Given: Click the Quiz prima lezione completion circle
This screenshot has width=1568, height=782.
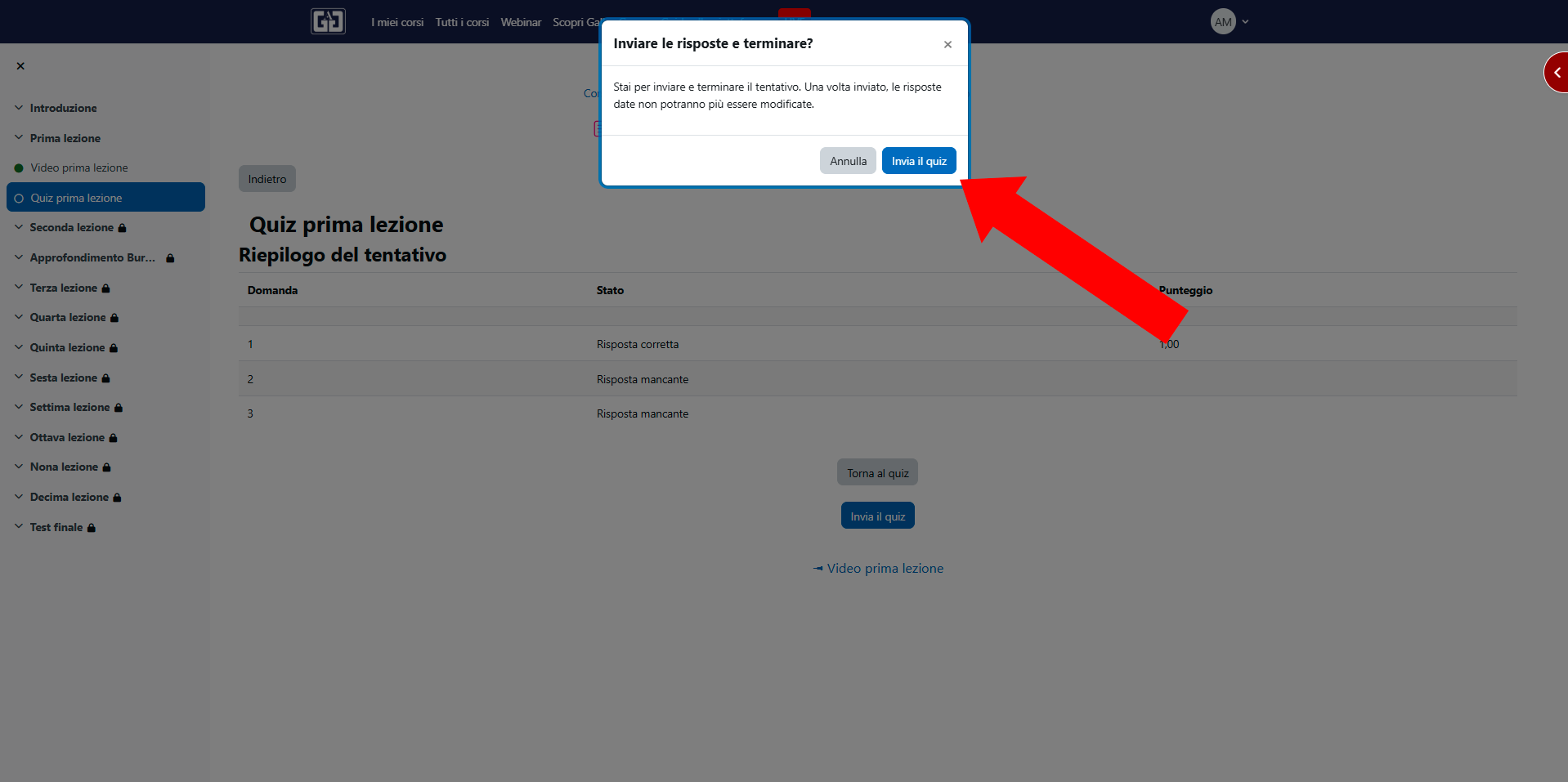Looking at the screenshot, I should [x=19, y=199].
